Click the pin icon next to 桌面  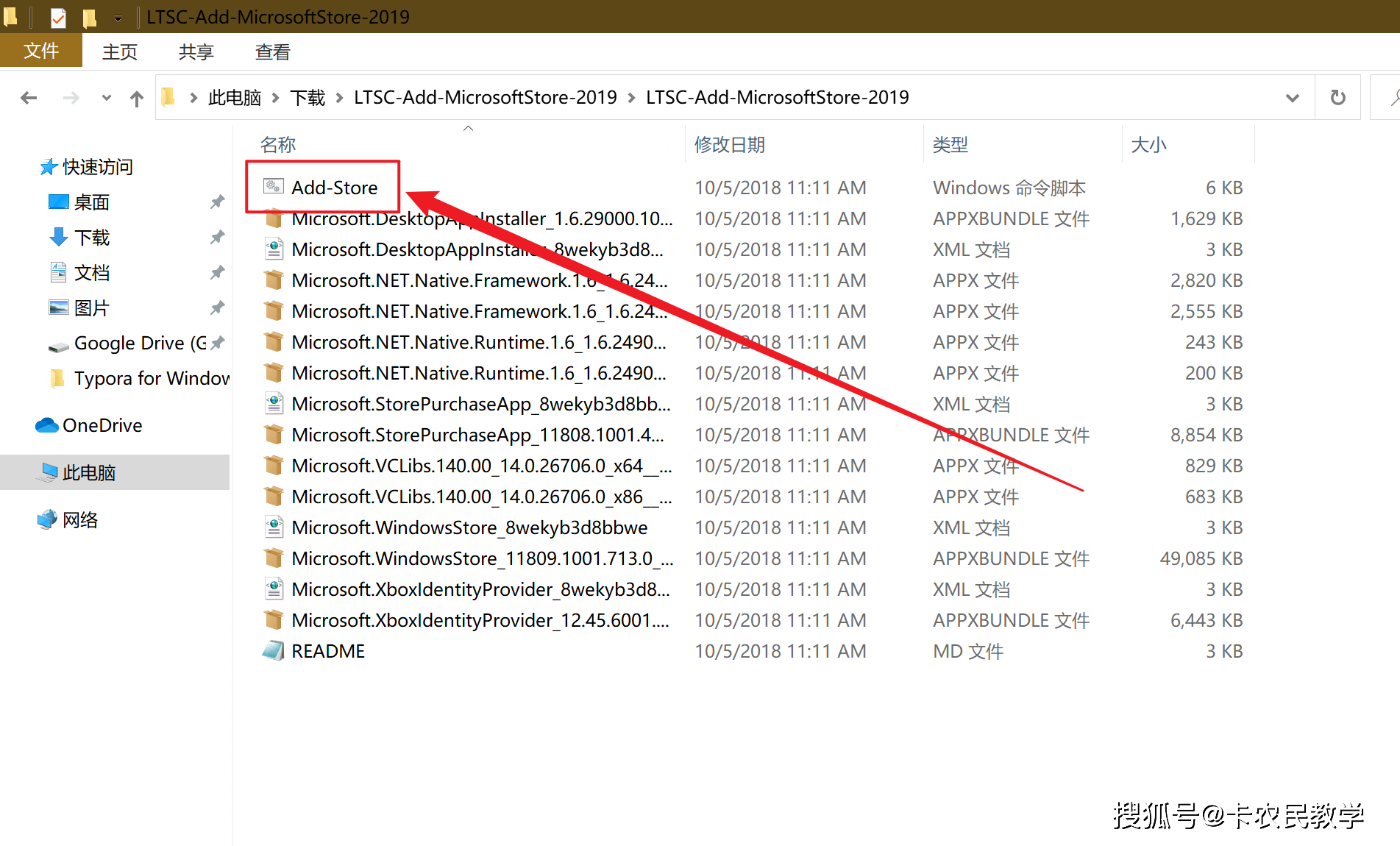(217, 202)
